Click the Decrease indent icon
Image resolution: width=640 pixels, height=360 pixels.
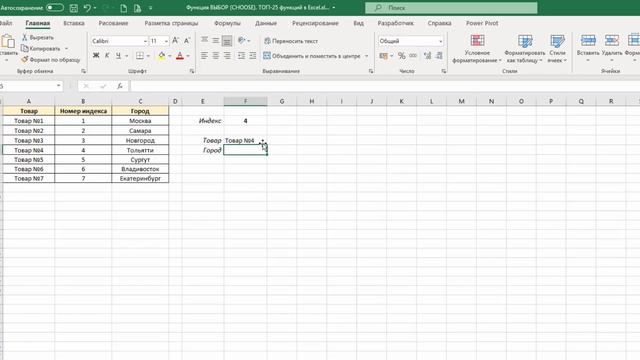tap(242, 56)
